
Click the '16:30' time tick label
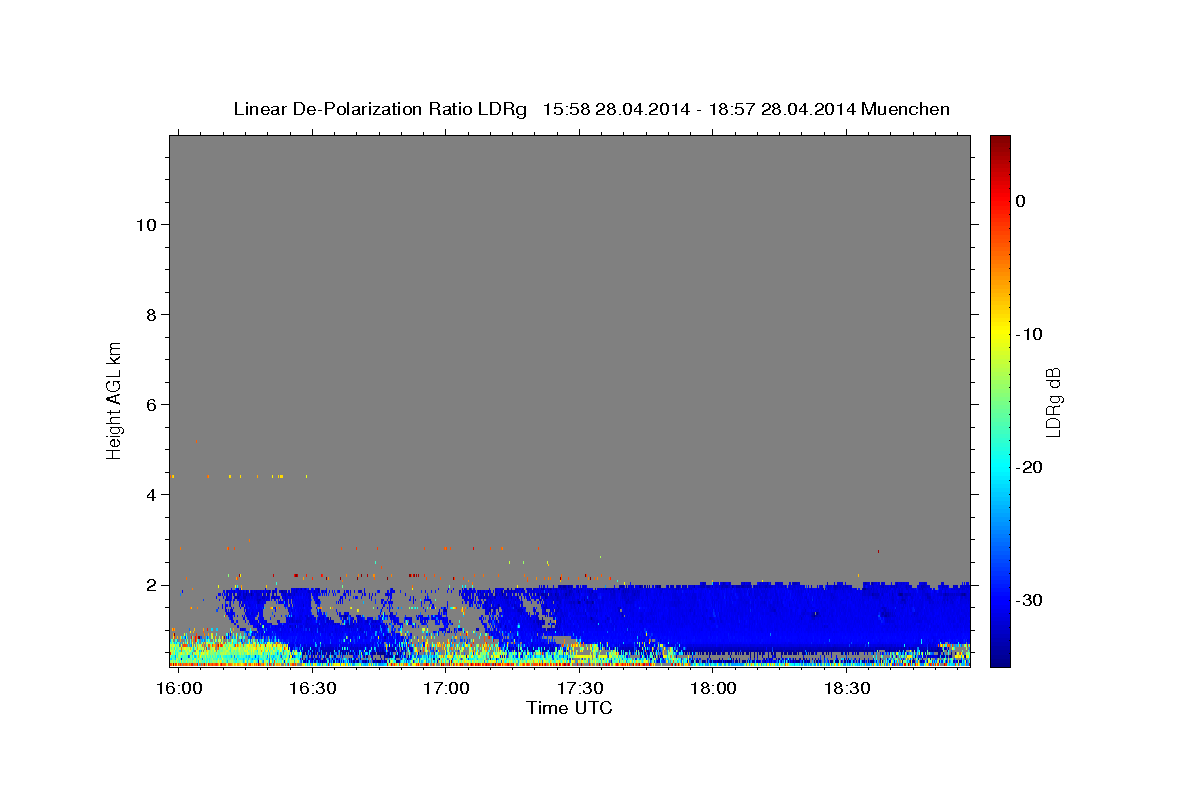click(312, 689)
